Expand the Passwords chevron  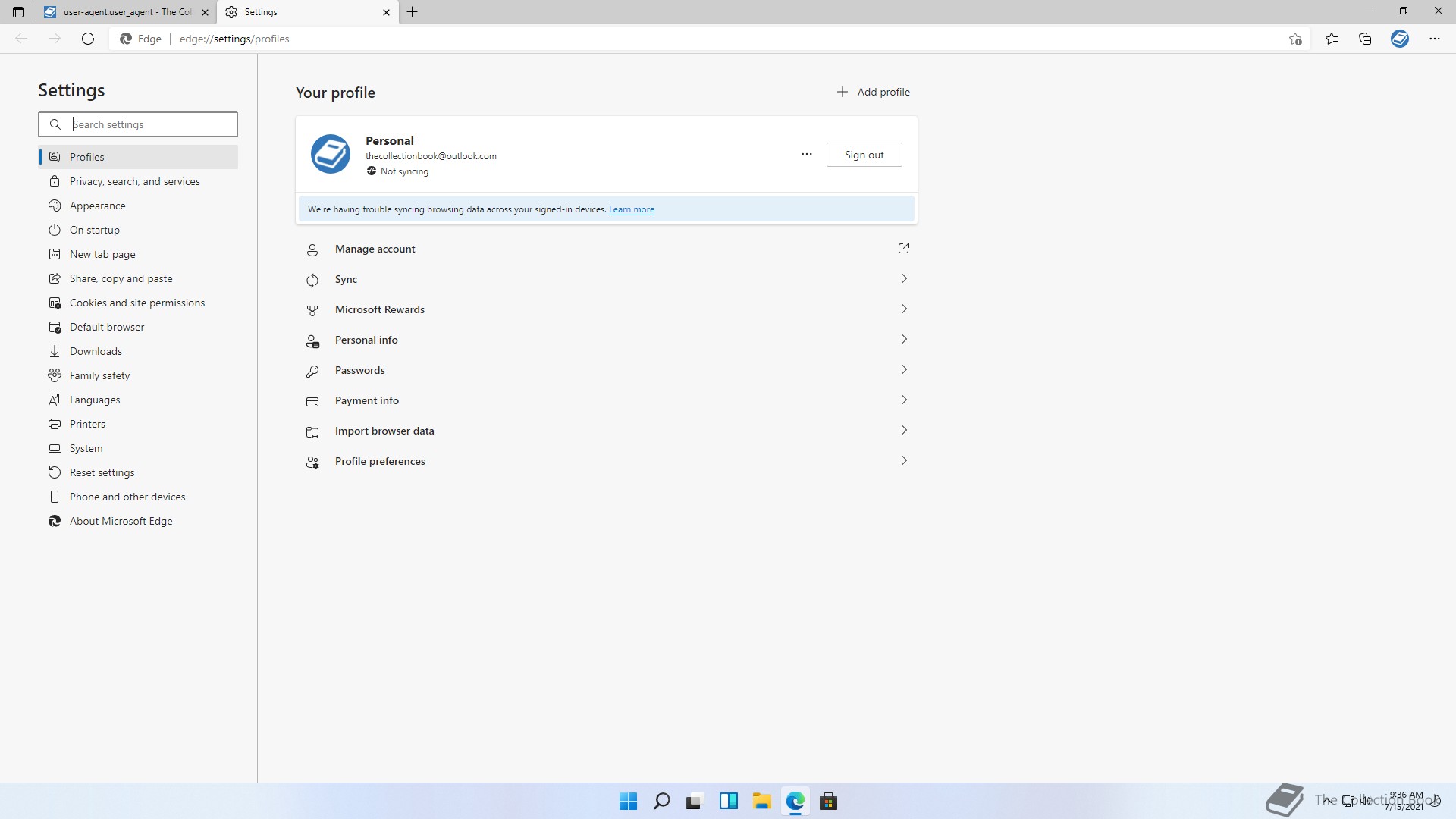tap(904, 369)
